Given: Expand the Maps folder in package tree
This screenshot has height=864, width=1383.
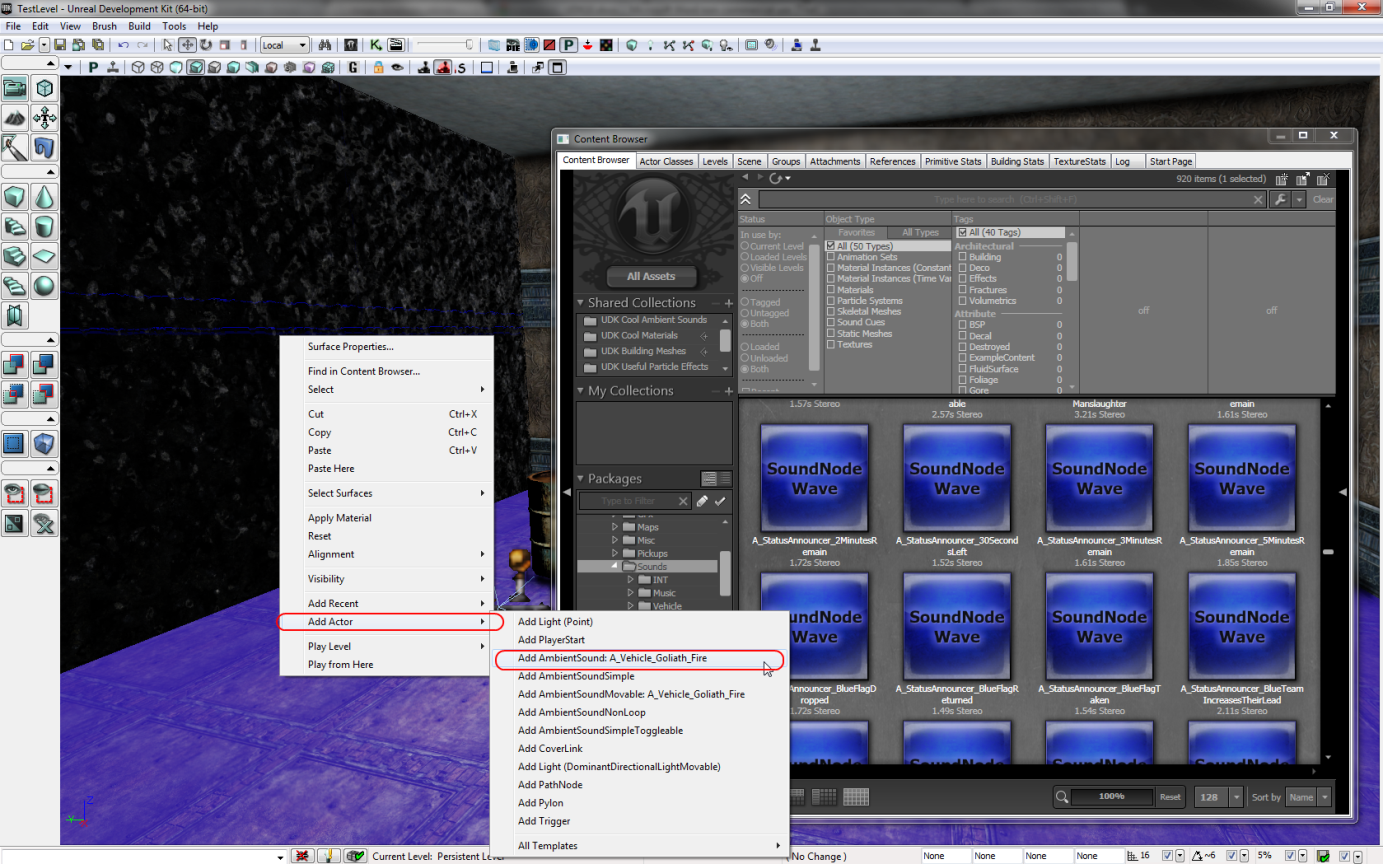Looking at the screenshot, I should point(615,527).
